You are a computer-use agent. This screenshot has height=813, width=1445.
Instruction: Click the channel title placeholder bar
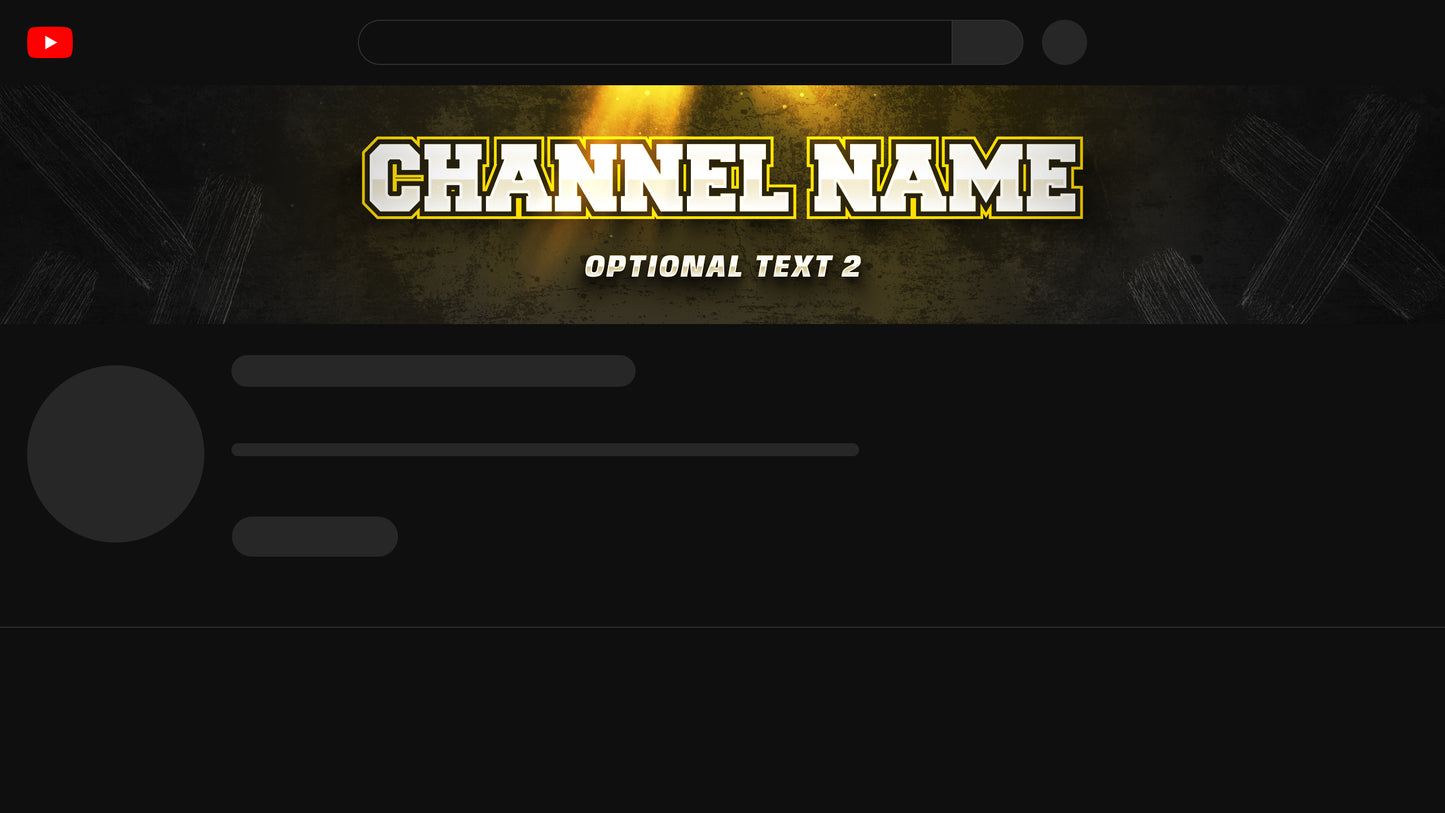433,371
